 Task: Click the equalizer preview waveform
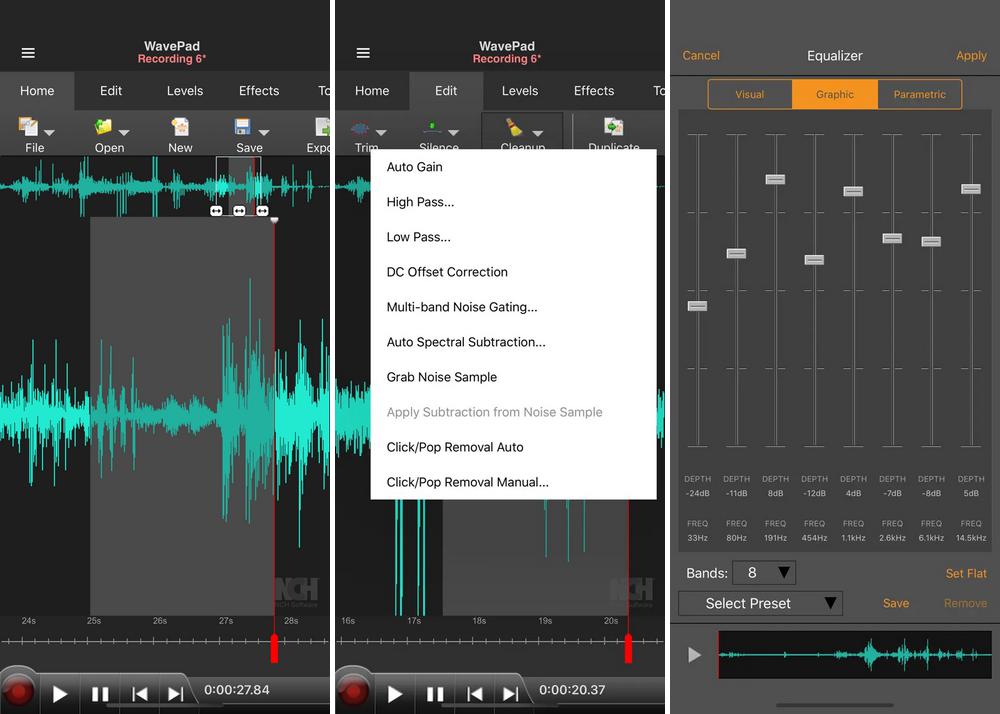click(855, 655)
